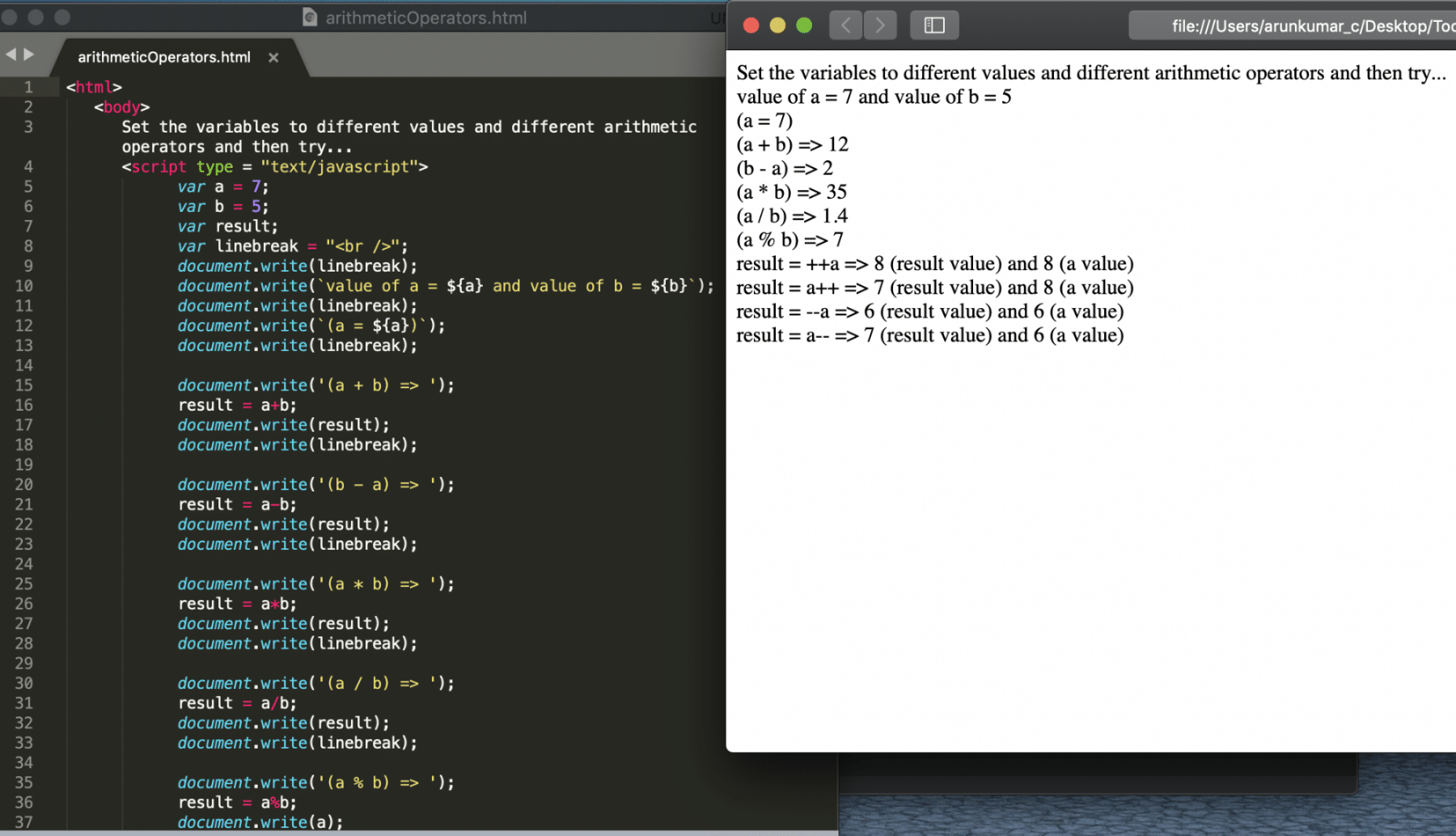Close the arithmeticOperators.html tab
The image size is (1456, 836).
pyautogui.click(x=273, y=57)
